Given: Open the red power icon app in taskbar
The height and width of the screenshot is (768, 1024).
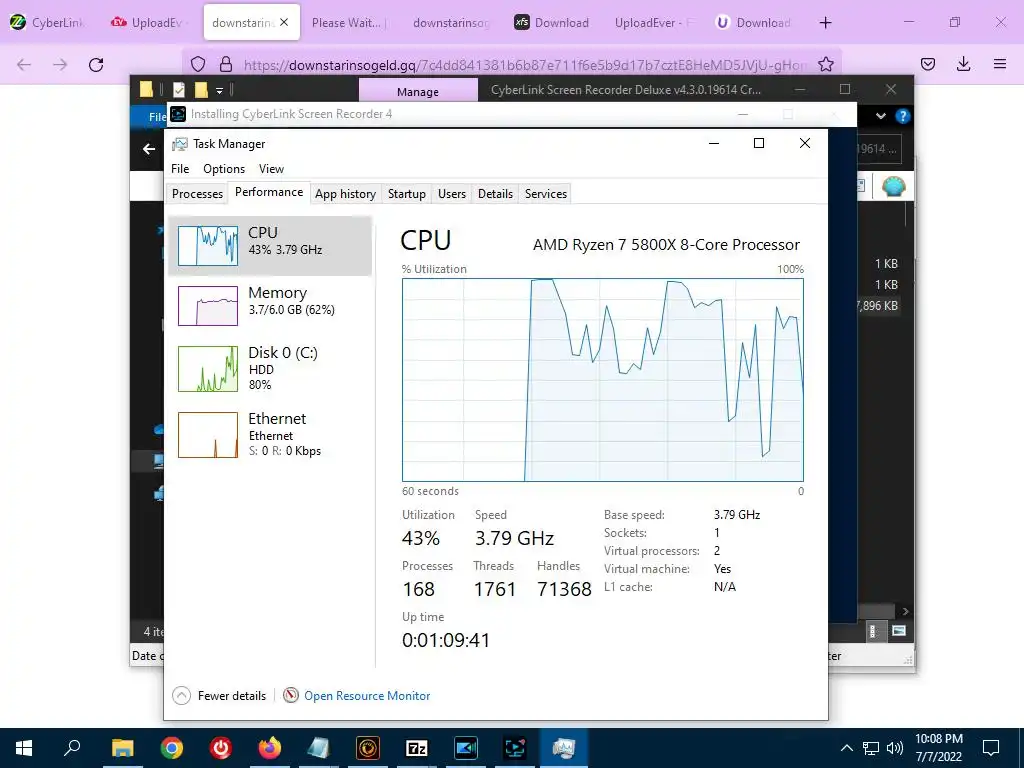Looking at the screenshot, I should point(221,748).
